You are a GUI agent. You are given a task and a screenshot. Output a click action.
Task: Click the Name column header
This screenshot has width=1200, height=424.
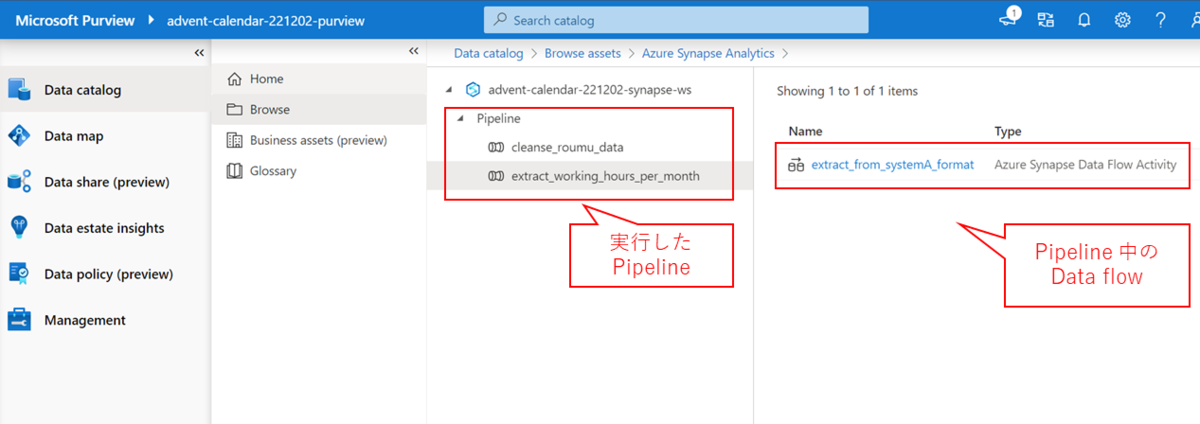coord(806,132)
